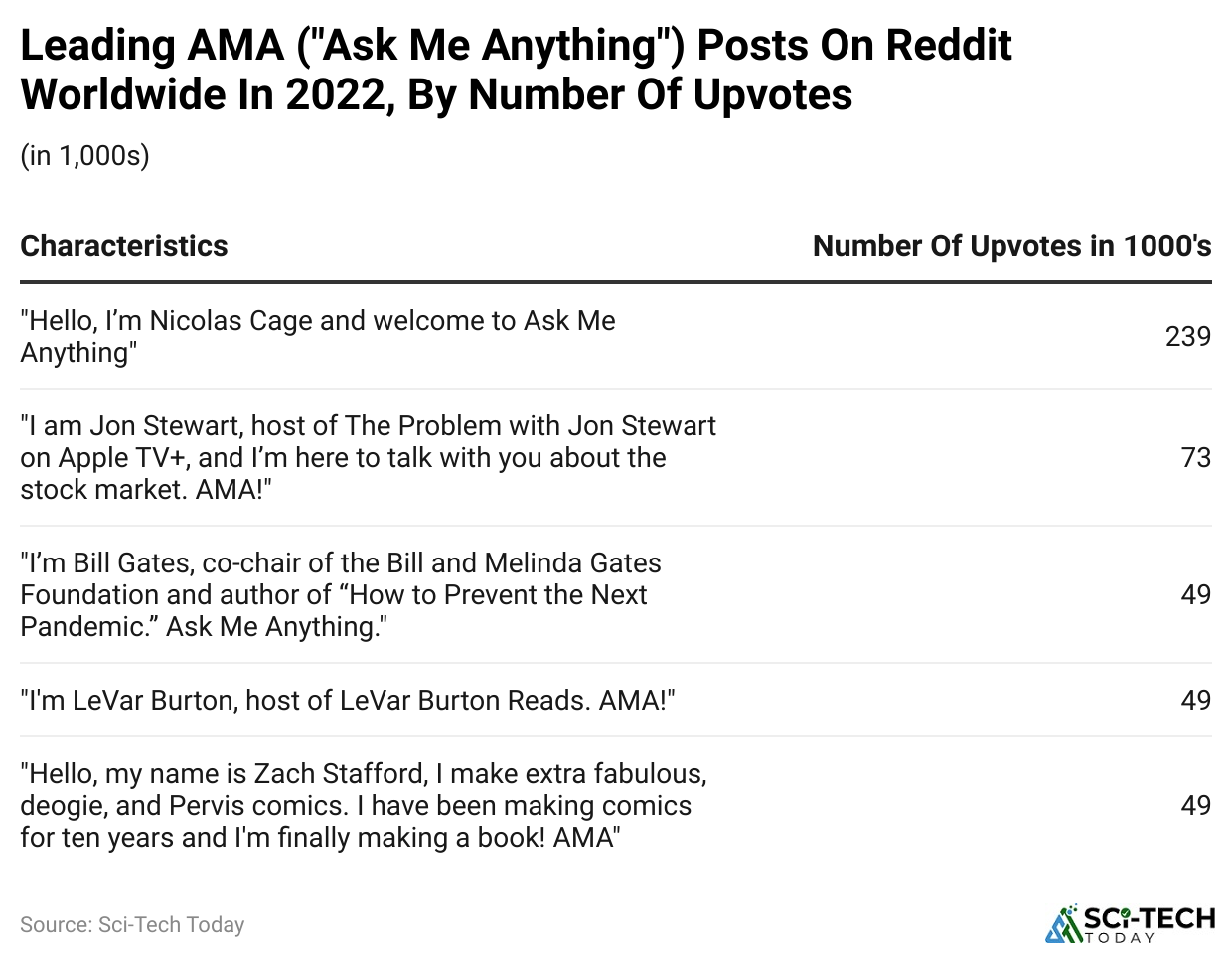Sort by Number Of Upvotes column header
The image size is (1232, 958).
tap(1011, 246)
